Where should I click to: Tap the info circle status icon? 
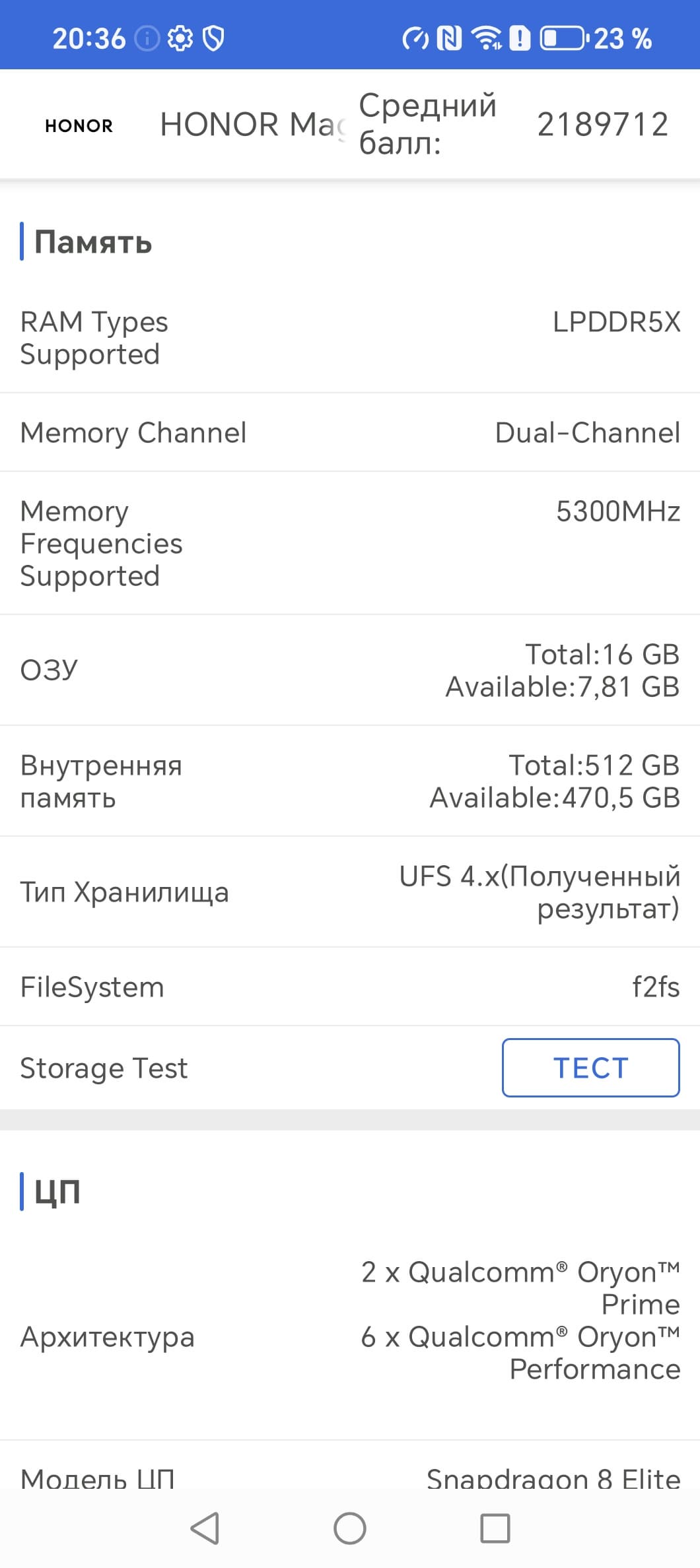pos(147,38)
